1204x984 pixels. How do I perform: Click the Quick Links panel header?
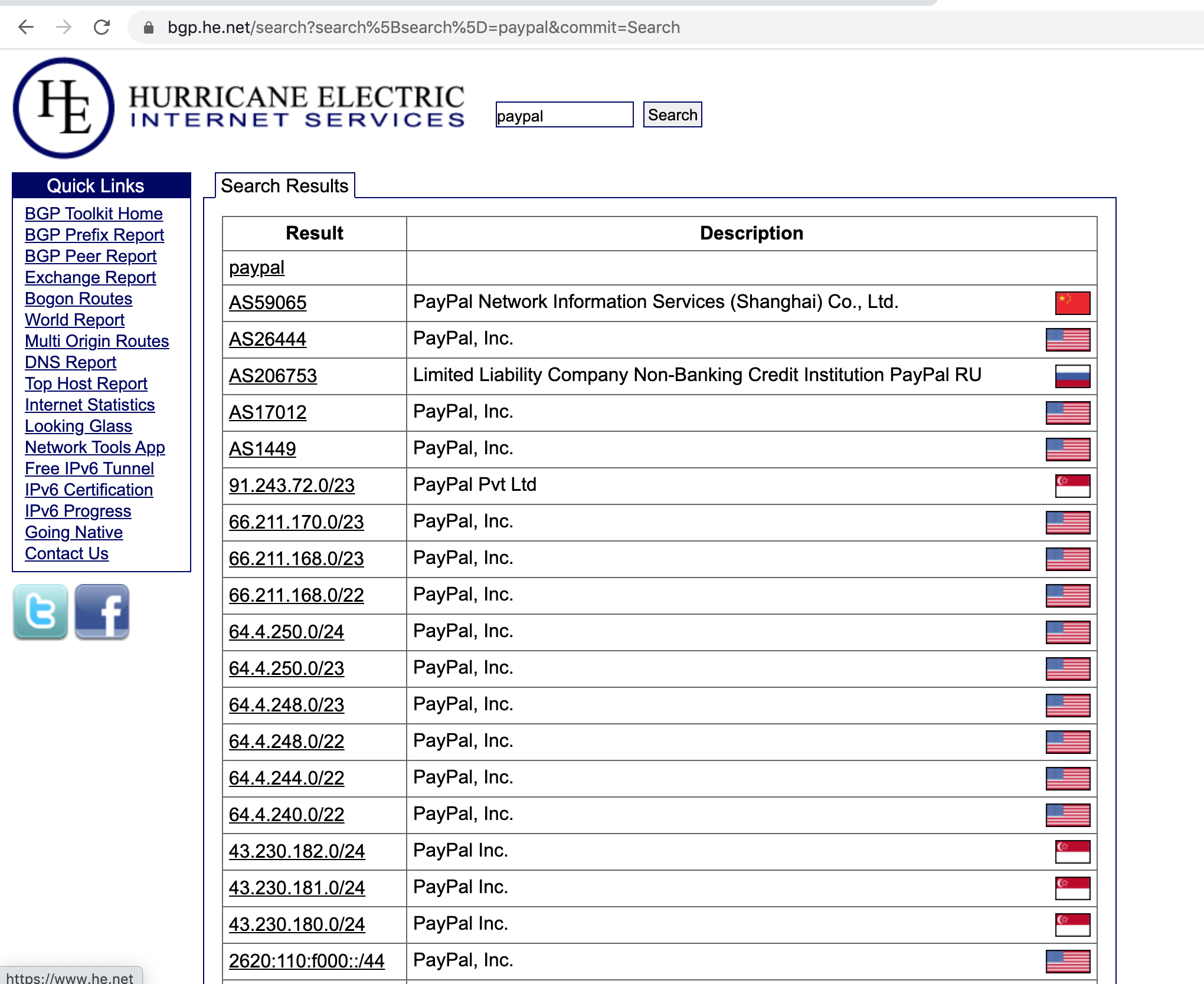pos(102,186)
